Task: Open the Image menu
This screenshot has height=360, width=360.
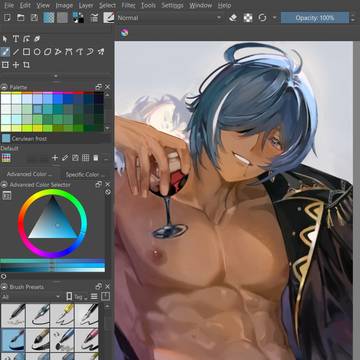Action: [x=64, y=5]
